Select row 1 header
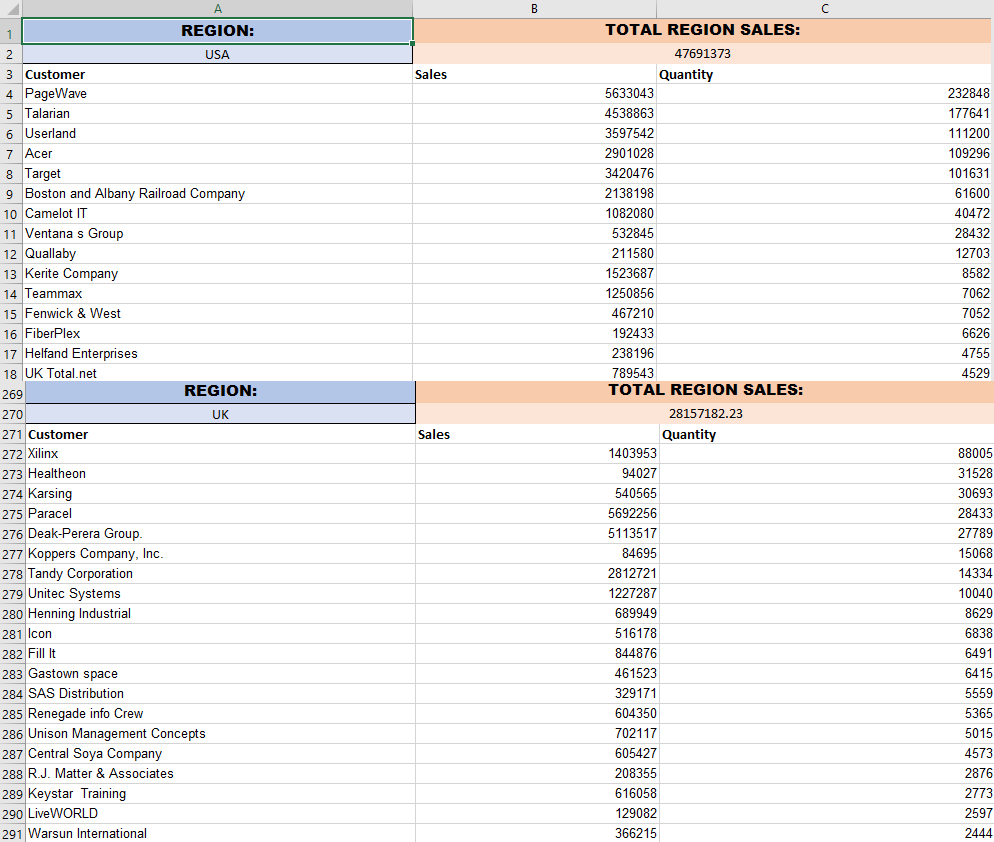Viewport: 994px width, 842px height. point(10,33)
